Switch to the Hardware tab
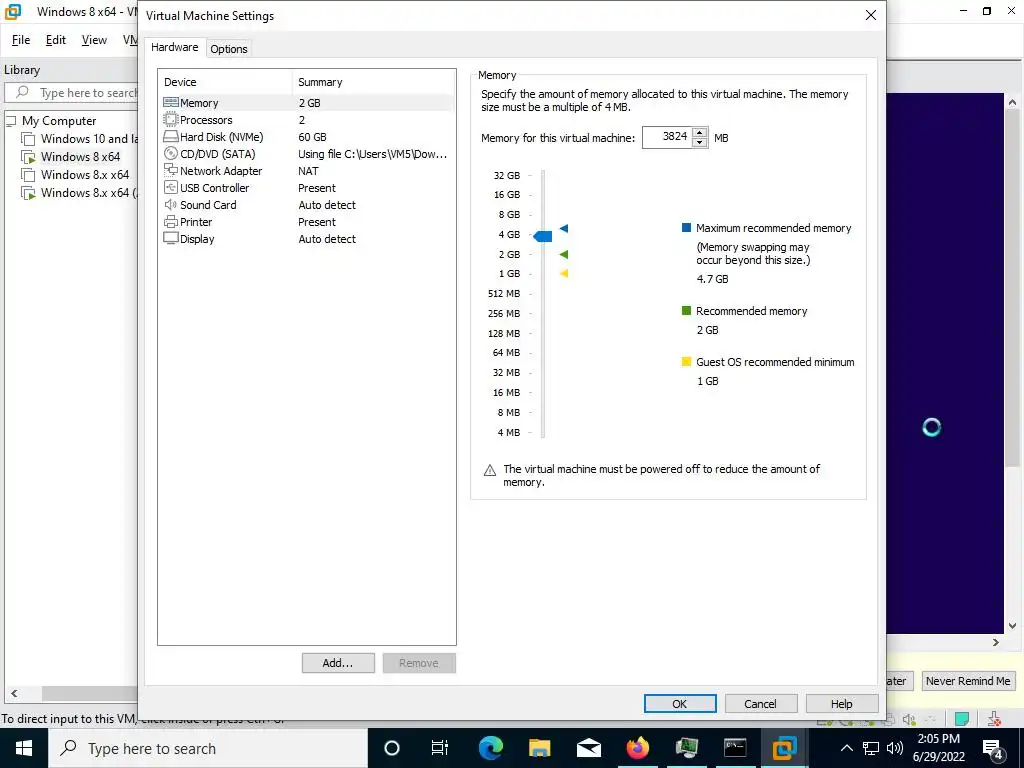The height and width of the screenshot is (768, 1024). (x=174, y=47)
